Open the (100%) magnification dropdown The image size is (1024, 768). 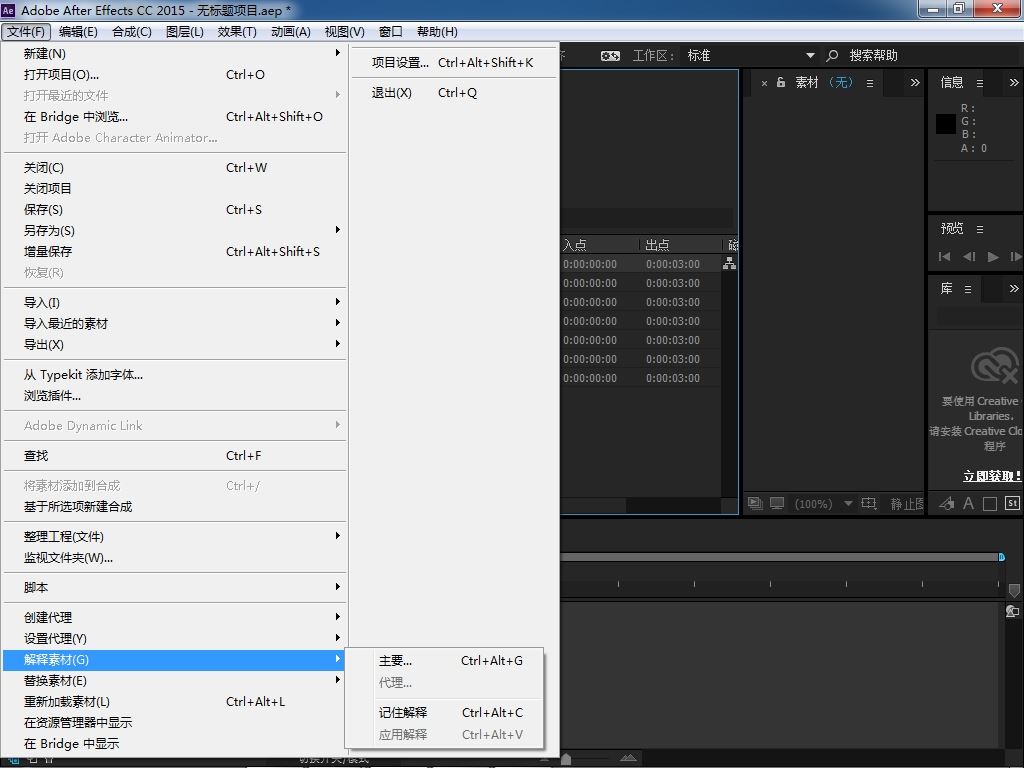tap(824, 504)
